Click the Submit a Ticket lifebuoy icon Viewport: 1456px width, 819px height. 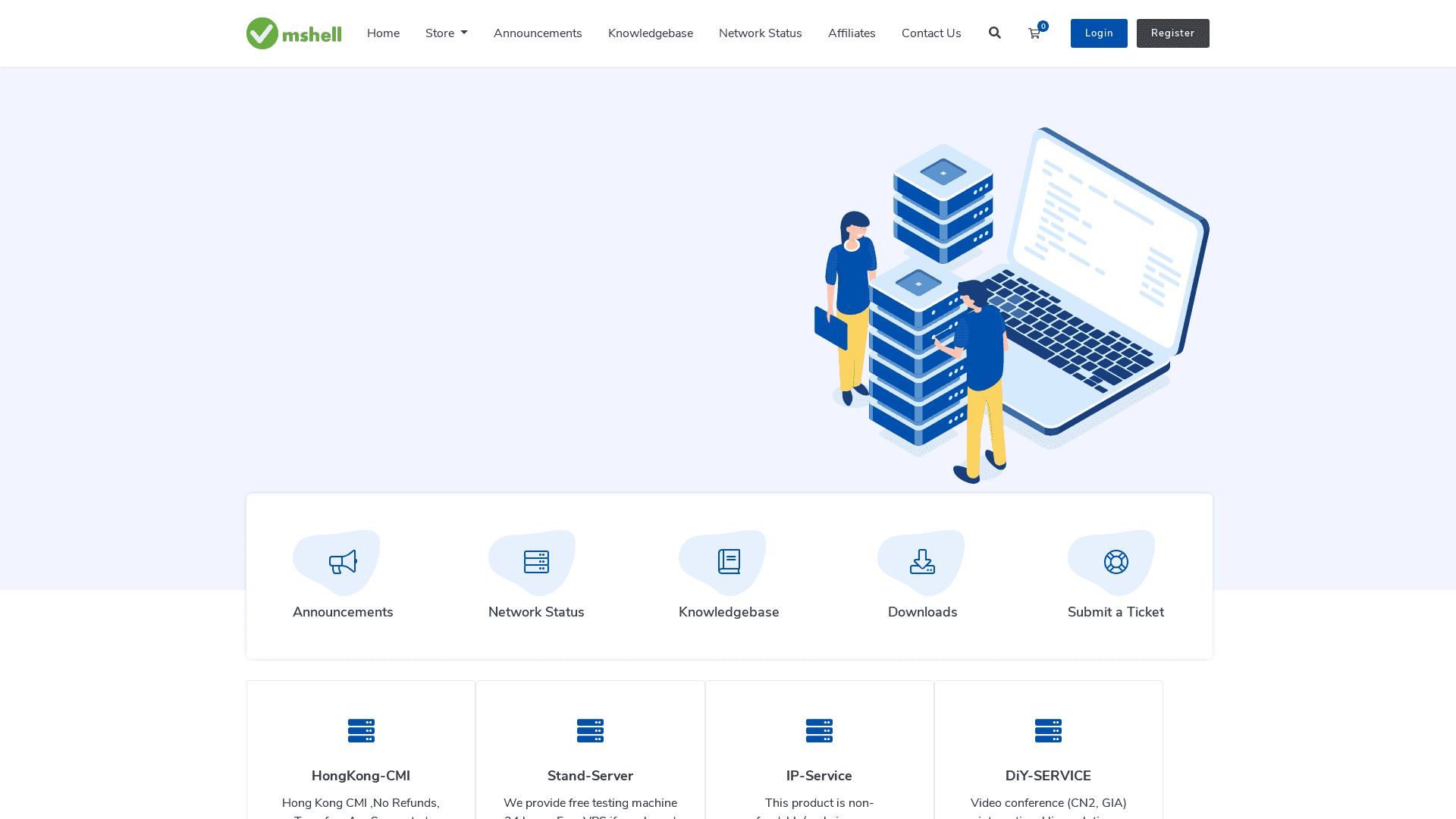(x=1116, y=562)
